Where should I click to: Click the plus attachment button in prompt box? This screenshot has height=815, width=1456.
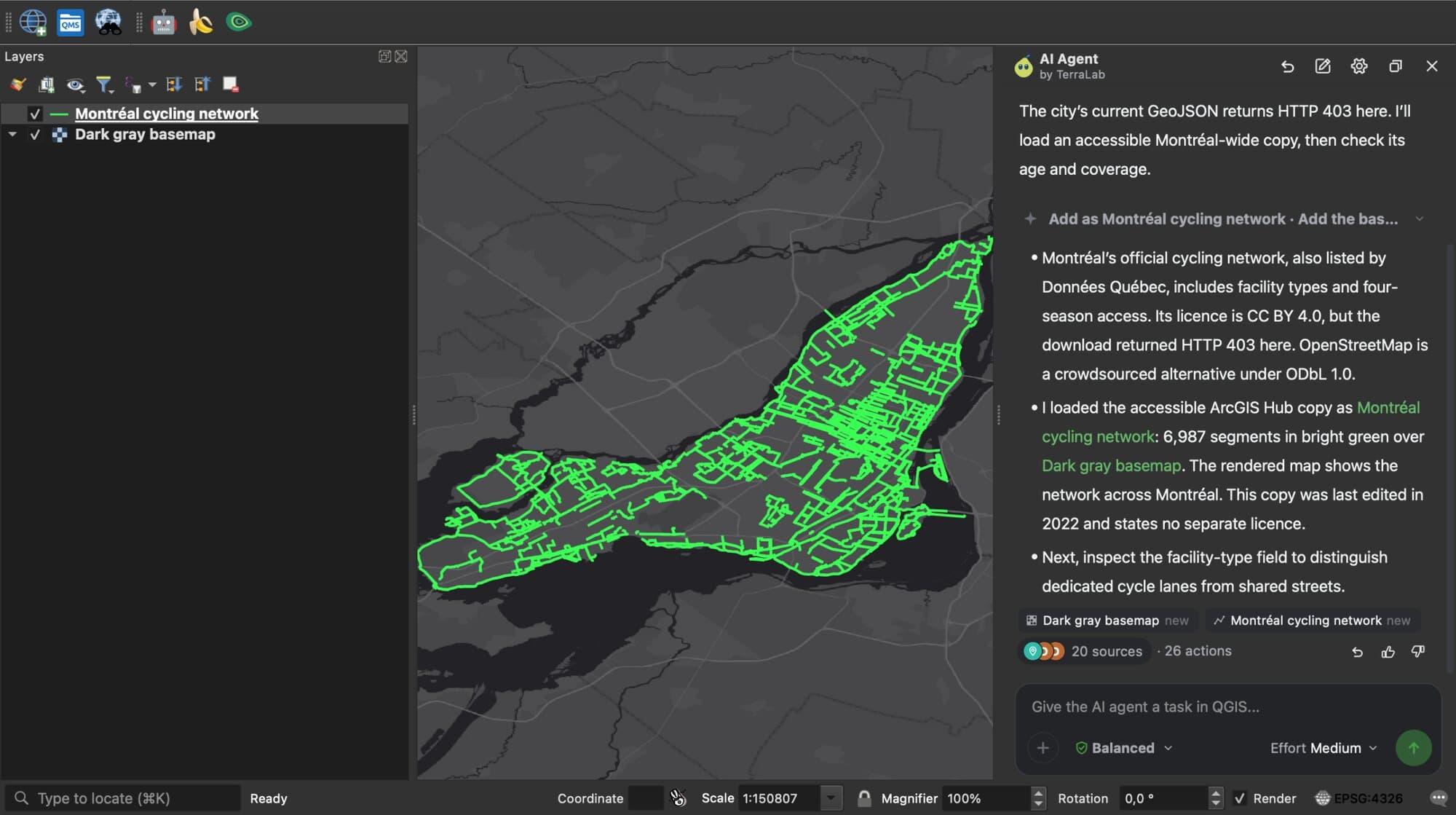tap(1042, 748)
